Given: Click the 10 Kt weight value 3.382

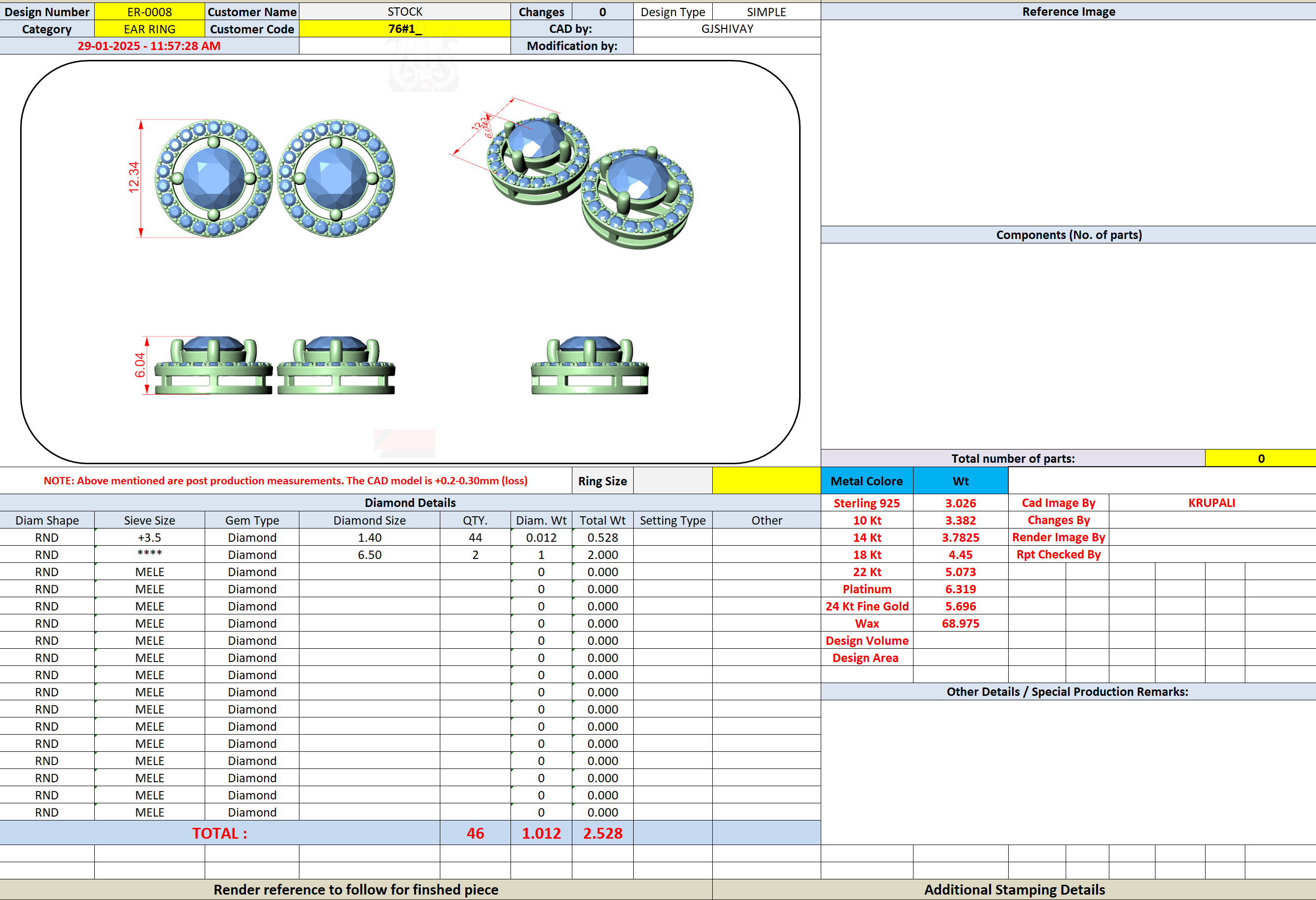Looking at the screenshot, I should point(961,520).
